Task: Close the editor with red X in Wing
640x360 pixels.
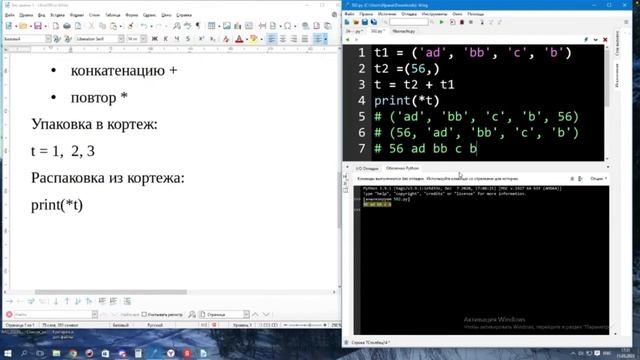Action: click(605, 40)
